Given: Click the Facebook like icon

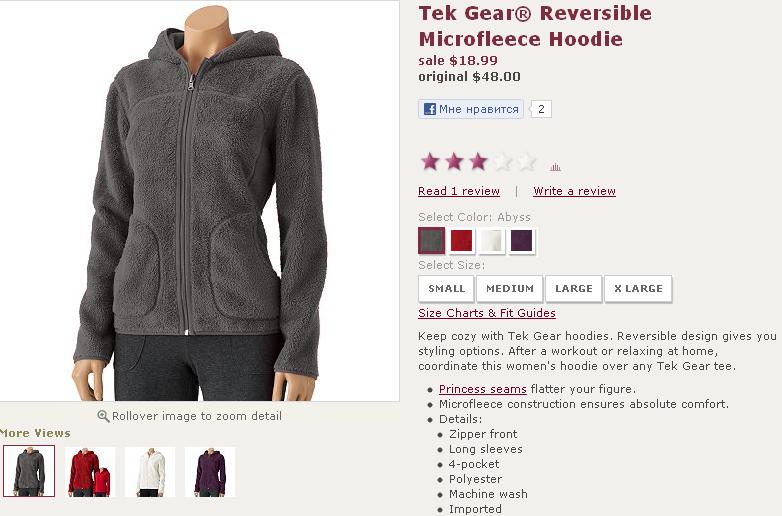Looking at the screenshot, I should [x=429, y=109].
